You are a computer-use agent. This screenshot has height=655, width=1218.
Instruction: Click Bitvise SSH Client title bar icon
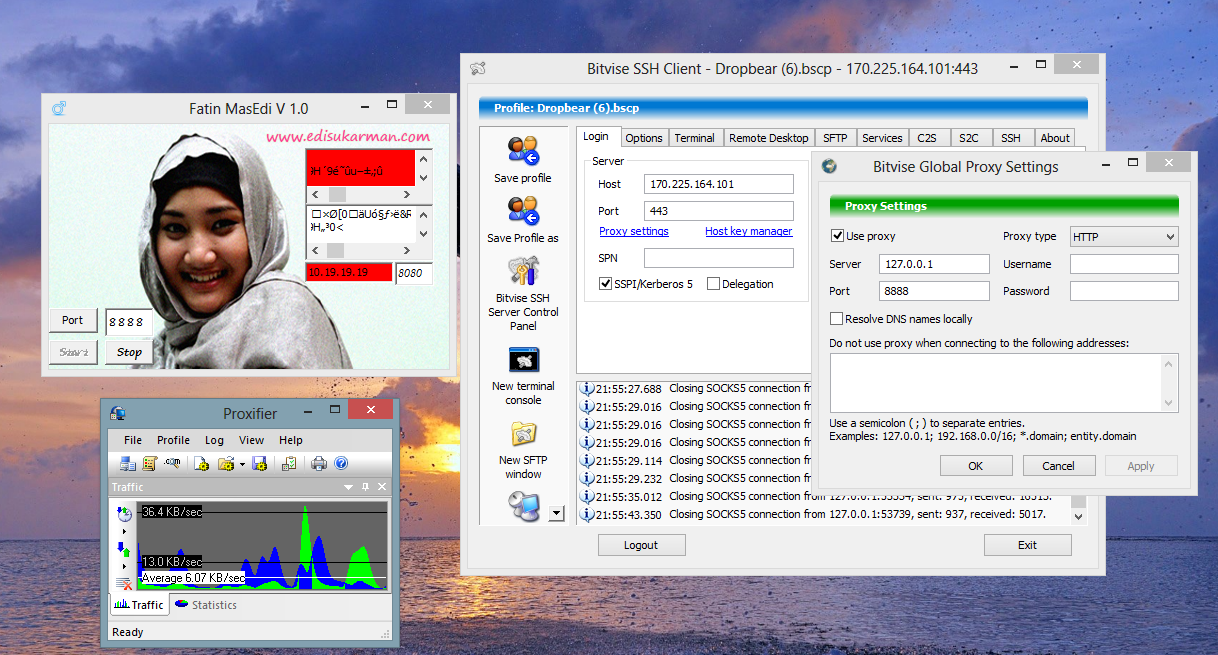click(478, 69)
